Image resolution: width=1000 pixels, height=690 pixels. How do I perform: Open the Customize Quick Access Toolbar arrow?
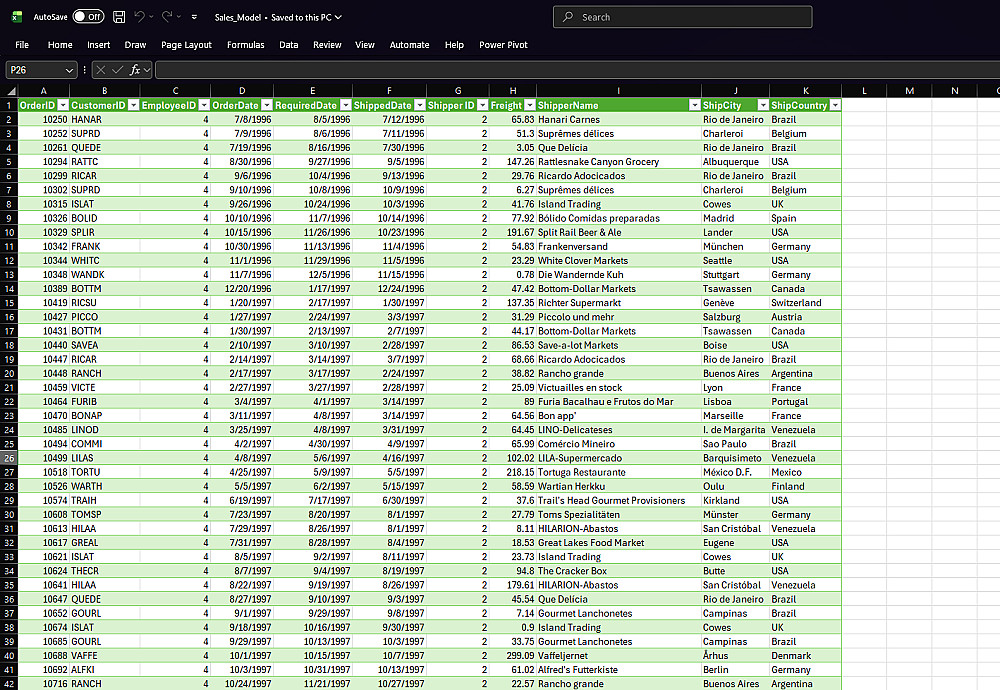[195, 17]
